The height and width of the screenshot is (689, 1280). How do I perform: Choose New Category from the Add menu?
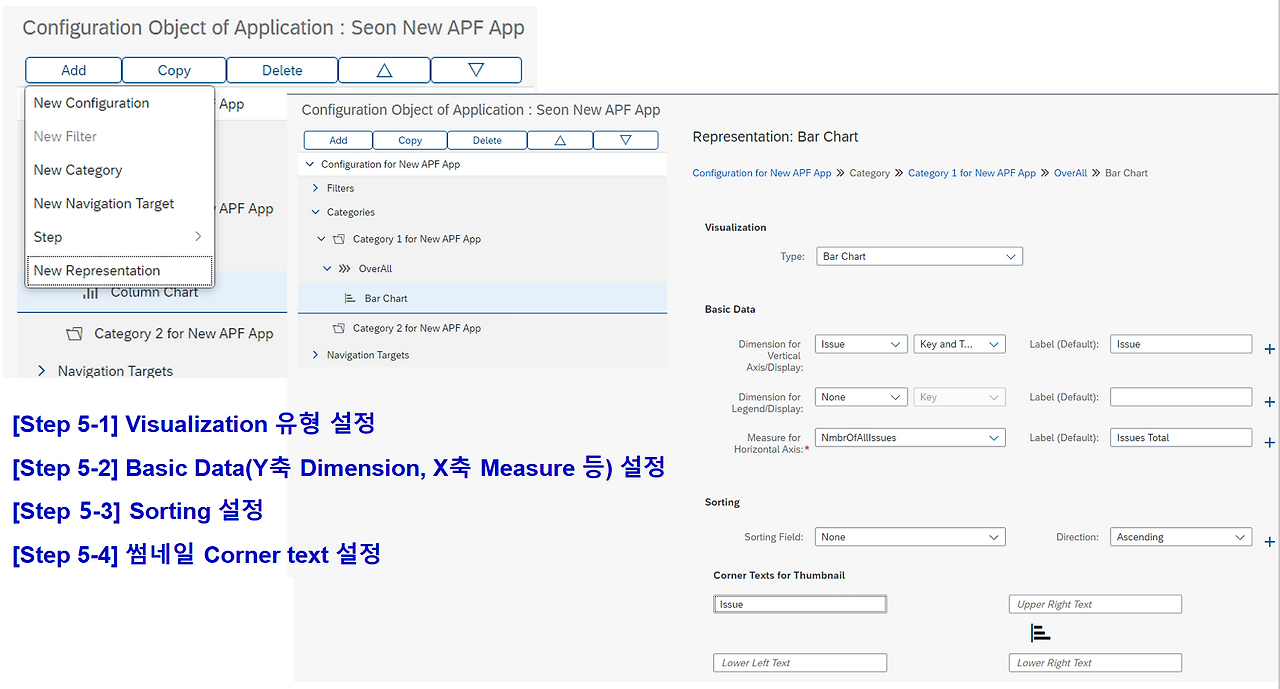[x=119, y=170]
